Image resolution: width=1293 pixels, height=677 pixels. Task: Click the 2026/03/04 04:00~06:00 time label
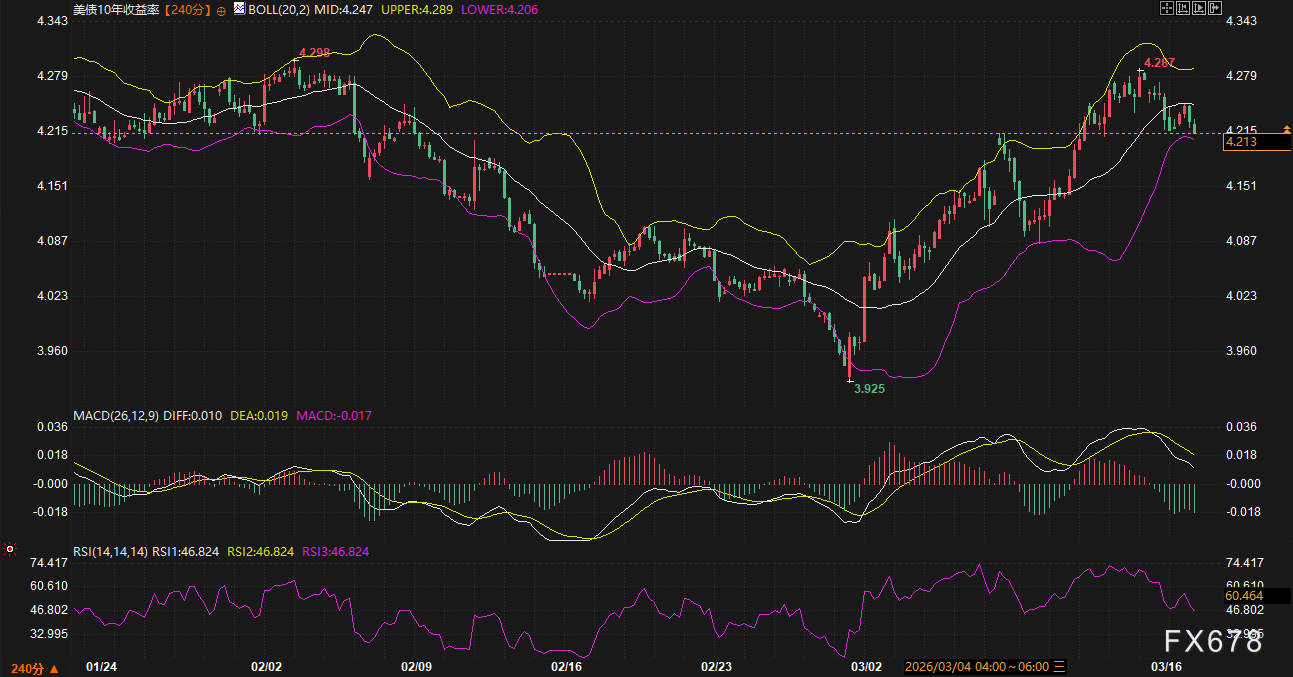976,666
